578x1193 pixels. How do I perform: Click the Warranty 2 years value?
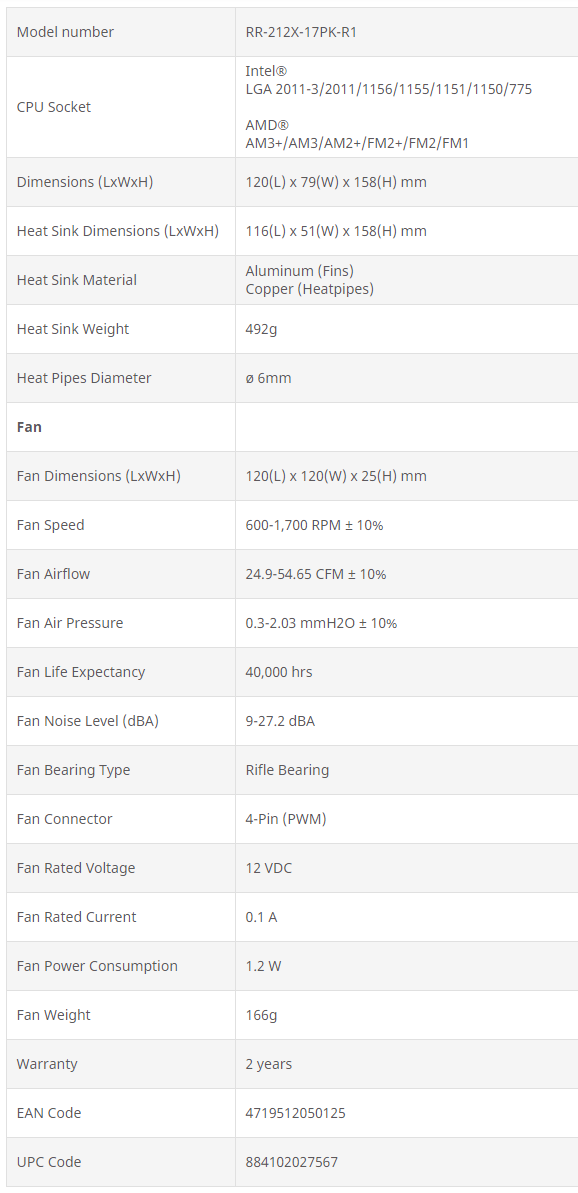coord(268,1064)
